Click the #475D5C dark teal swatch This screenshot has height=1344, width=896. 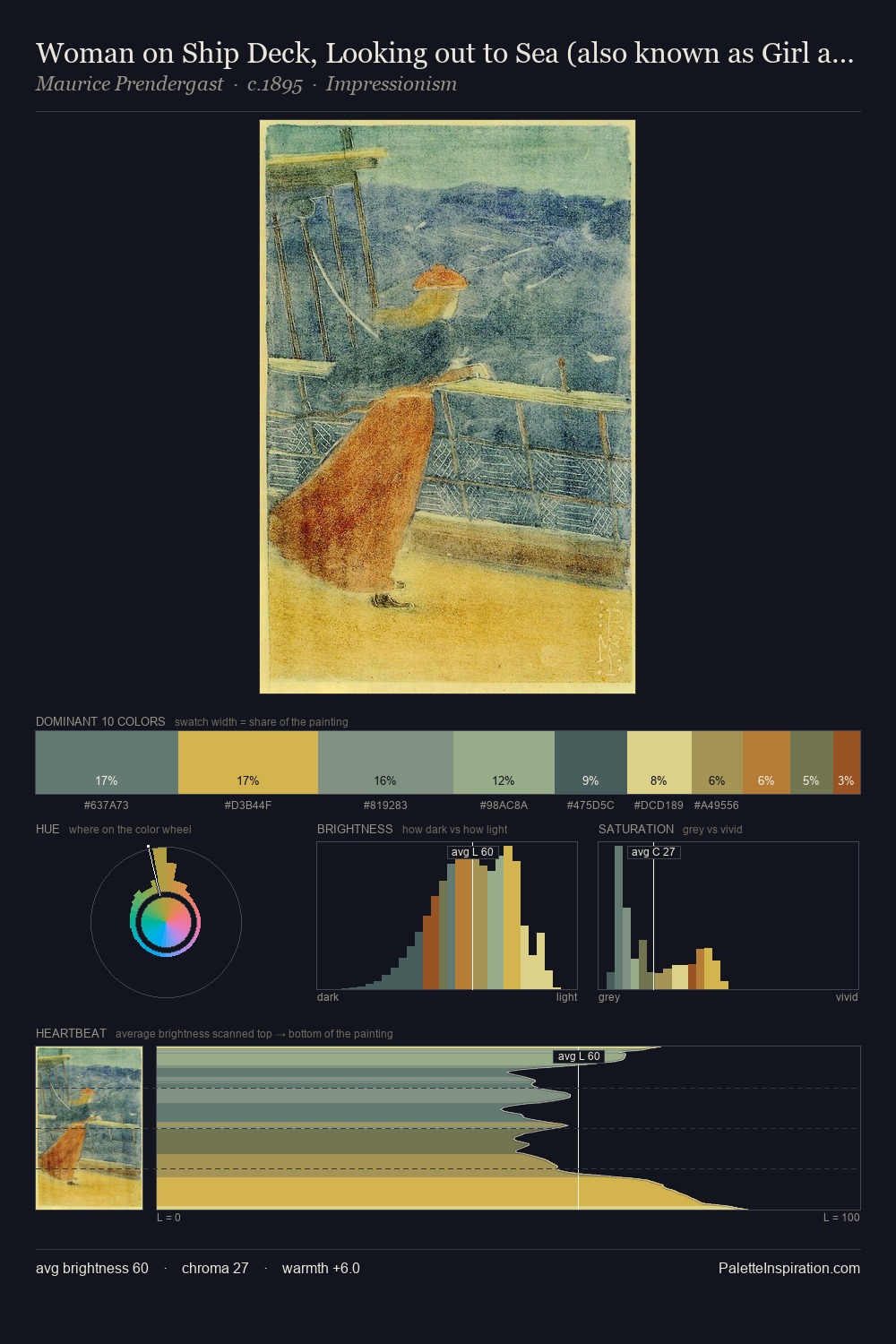(590, 762)
